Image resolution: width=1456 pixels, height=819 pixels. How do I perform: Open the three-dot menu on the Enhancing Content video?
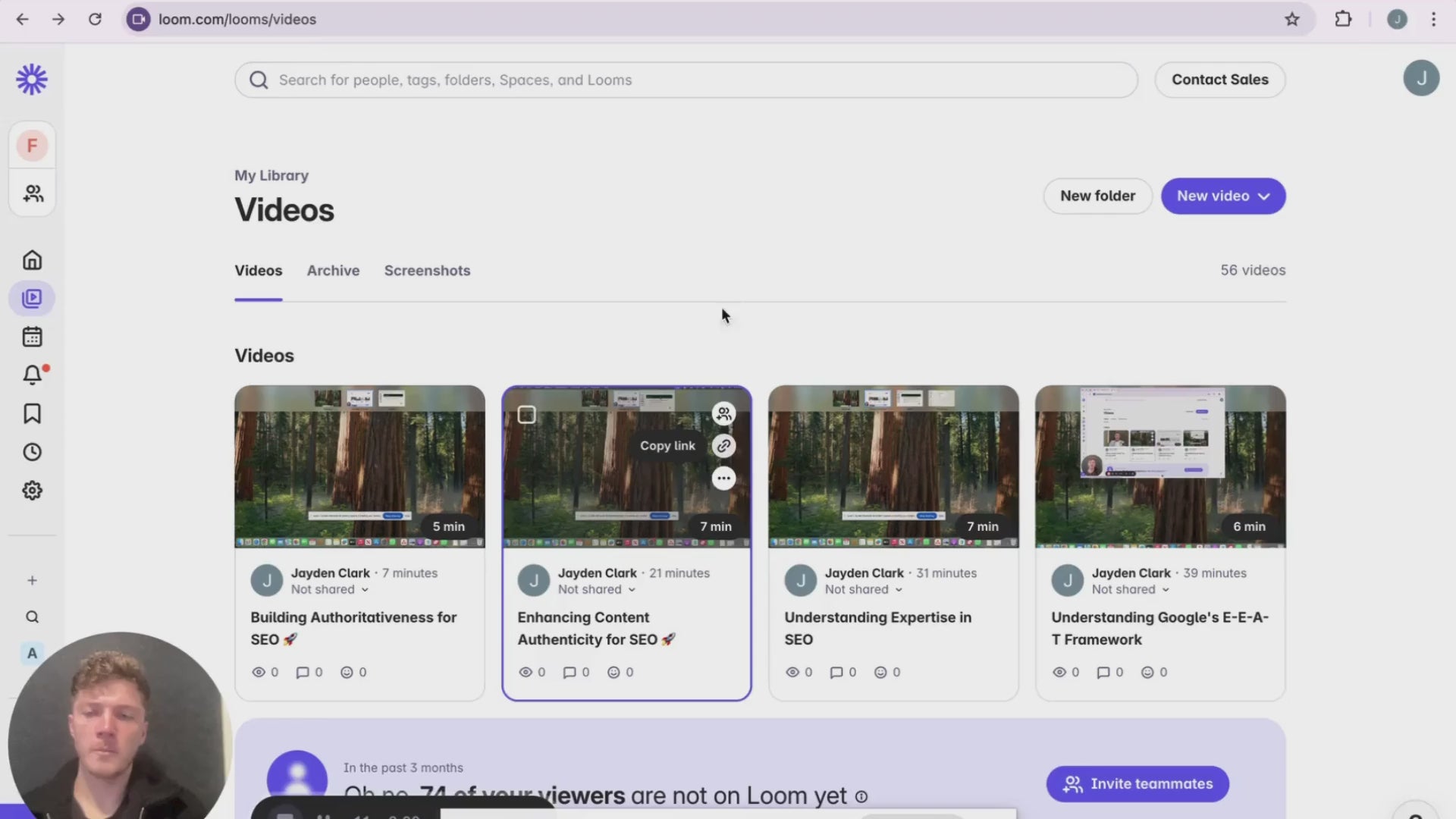click(724, 479)
